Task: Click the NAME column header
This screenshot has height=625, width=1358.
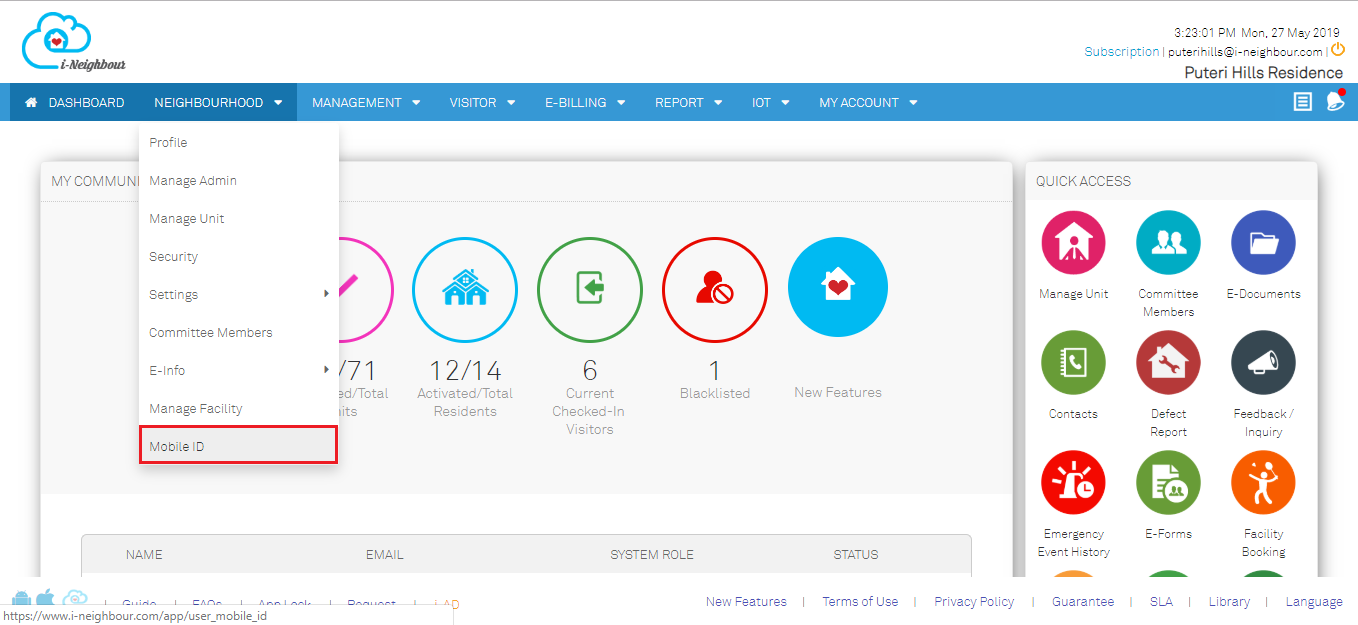Action: (x=144, y=554)
